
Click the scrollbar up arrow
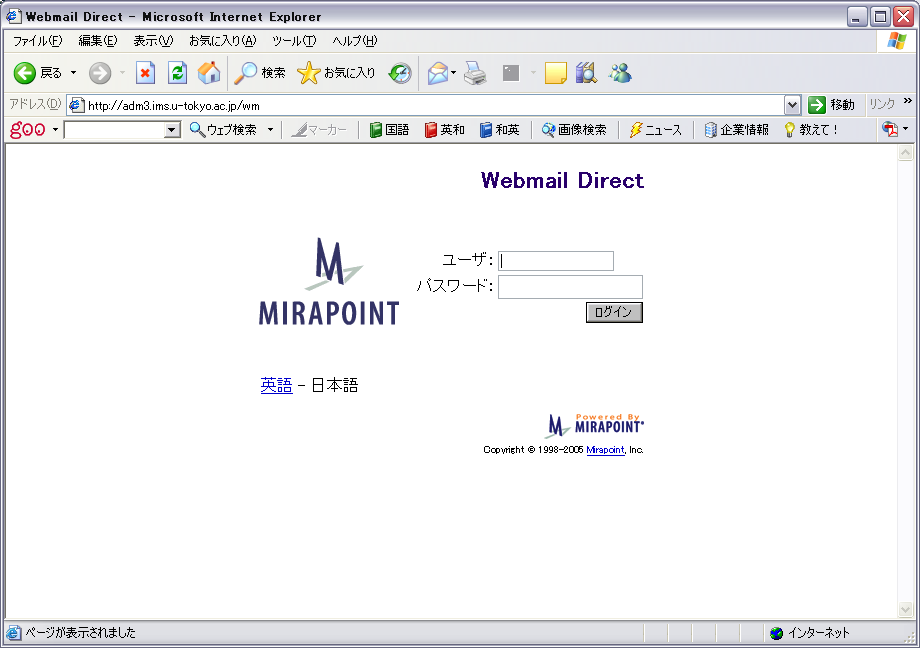pos(905,153)
